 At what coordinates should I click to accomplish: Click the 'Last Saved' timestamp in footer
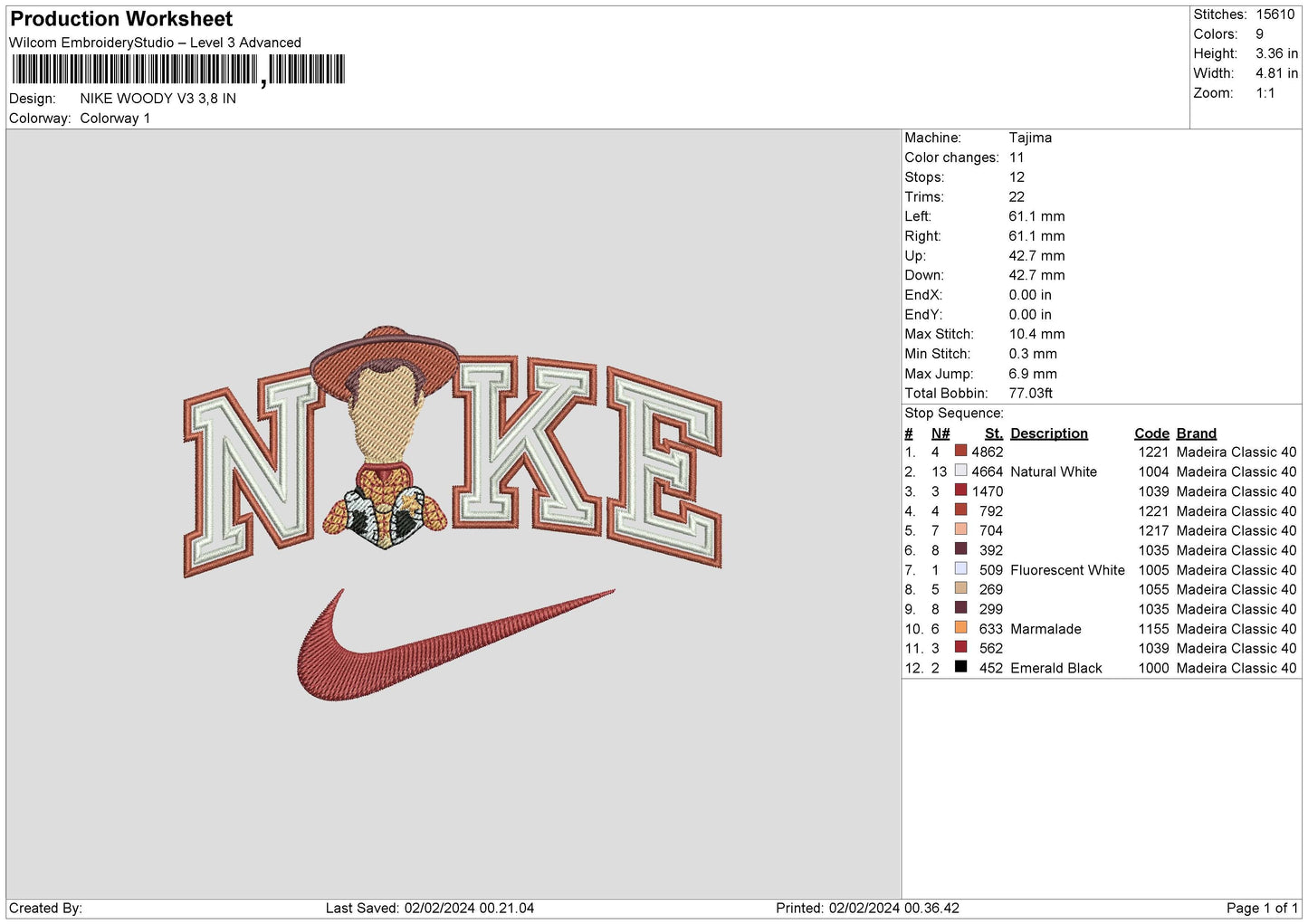coord(430,908)
